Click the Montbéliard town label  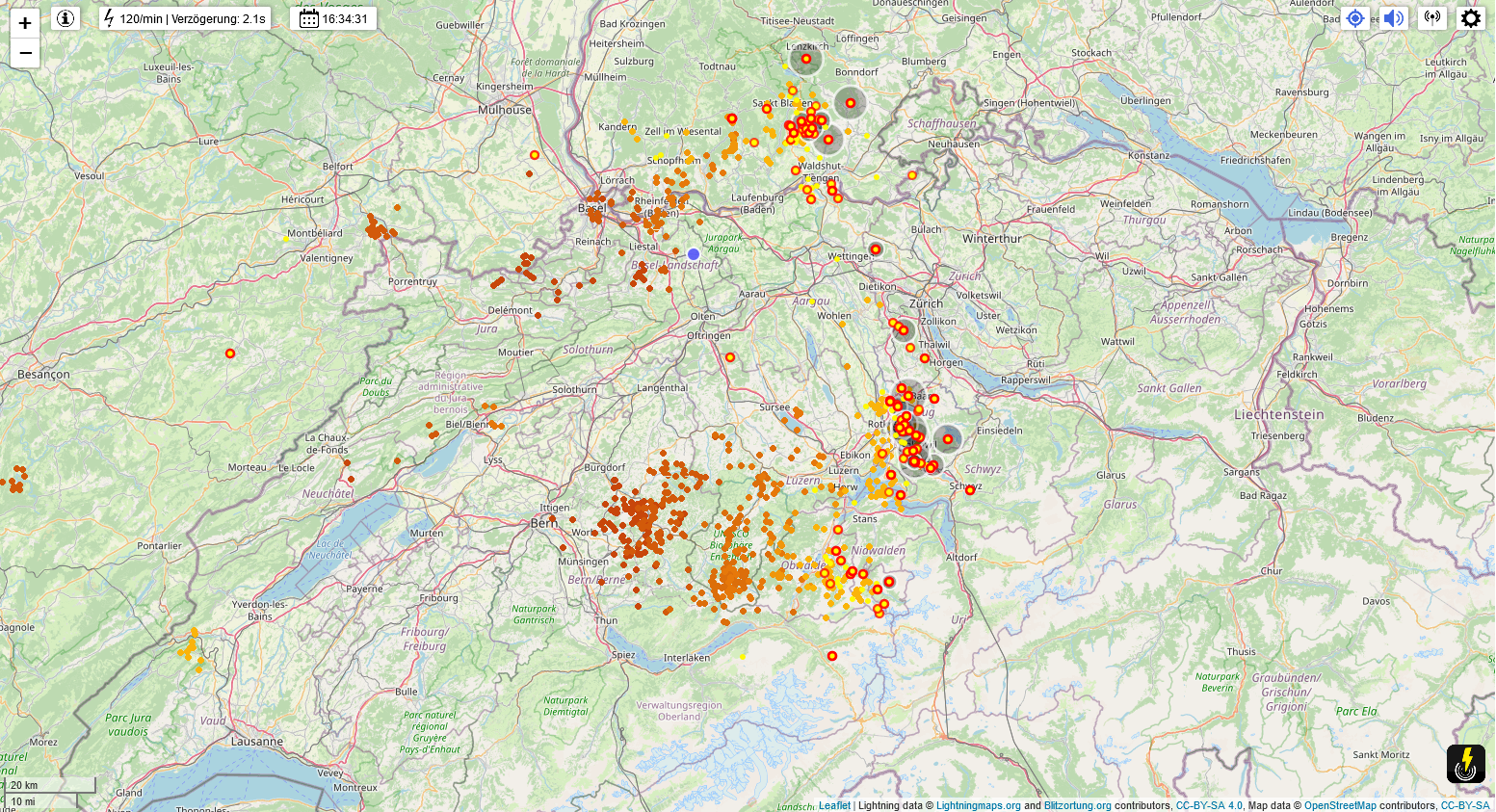click(315, 233)
